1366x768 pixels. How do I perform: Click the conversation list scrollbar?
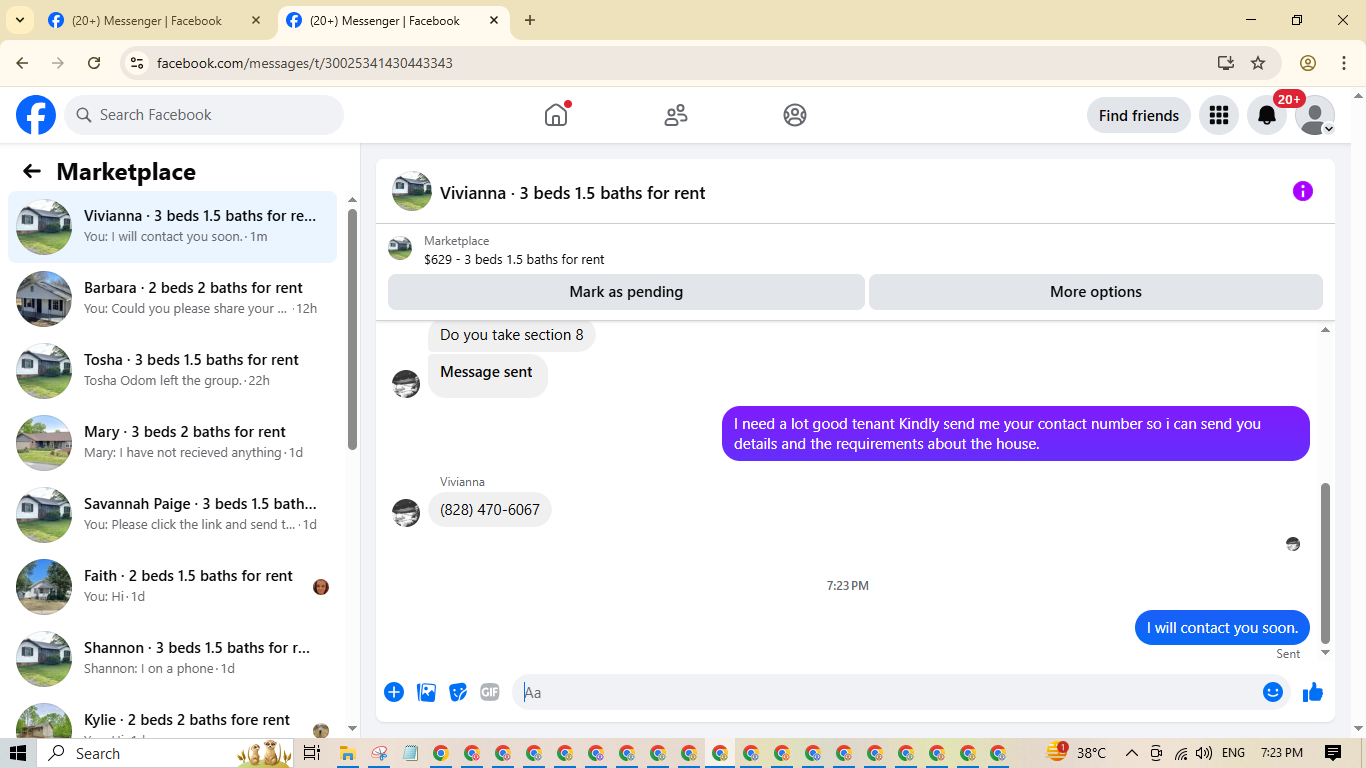pos(352,330)
